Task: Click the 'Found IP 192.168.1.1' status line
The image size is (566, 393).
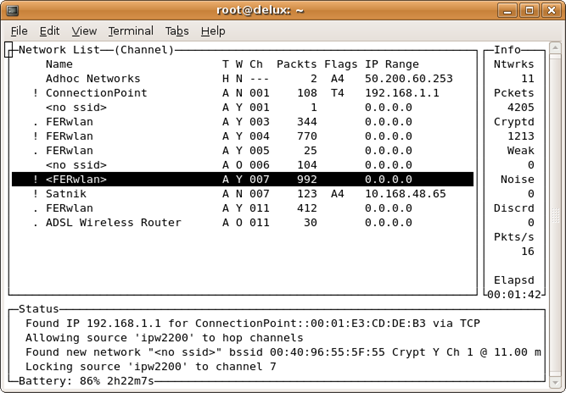Action: point(253,323)
